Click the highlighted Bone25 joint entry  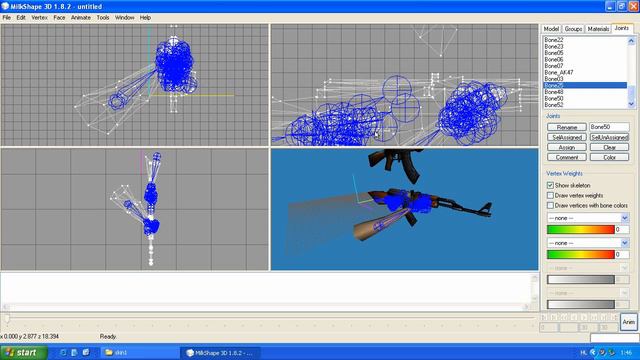585,85
